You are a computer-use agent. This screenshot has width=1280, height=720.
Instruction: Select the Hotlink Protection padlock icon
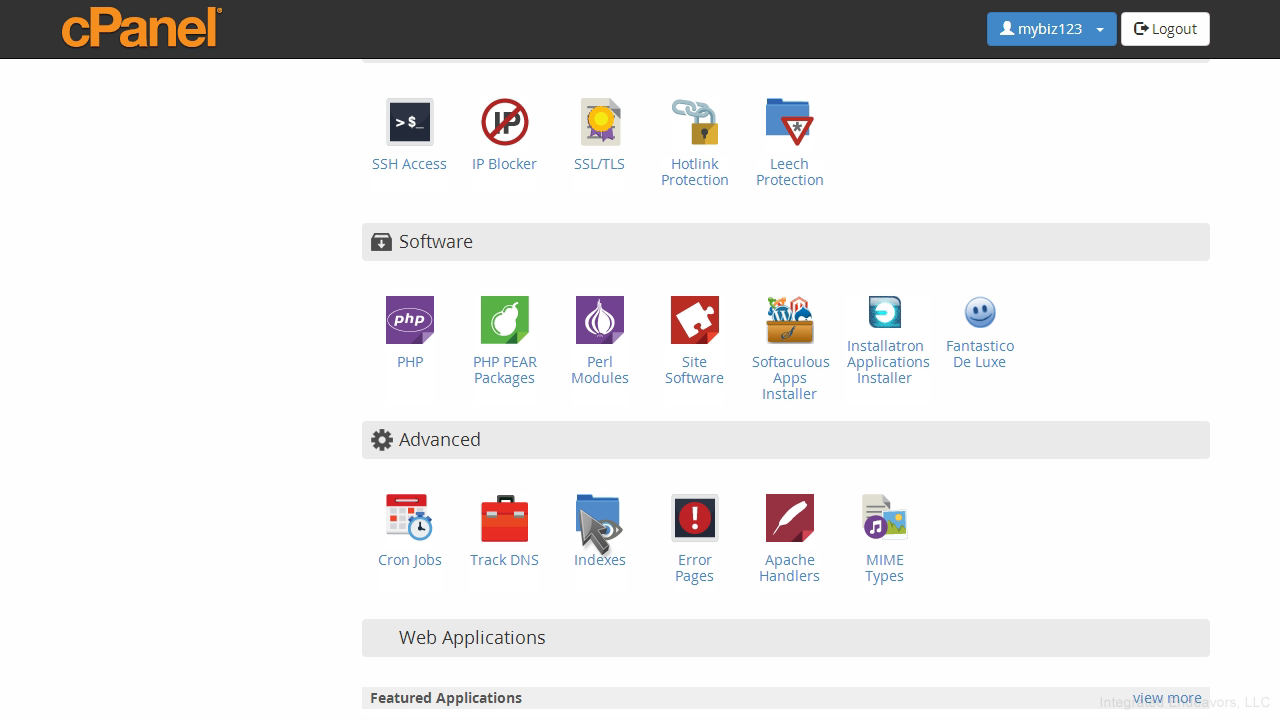694,123
